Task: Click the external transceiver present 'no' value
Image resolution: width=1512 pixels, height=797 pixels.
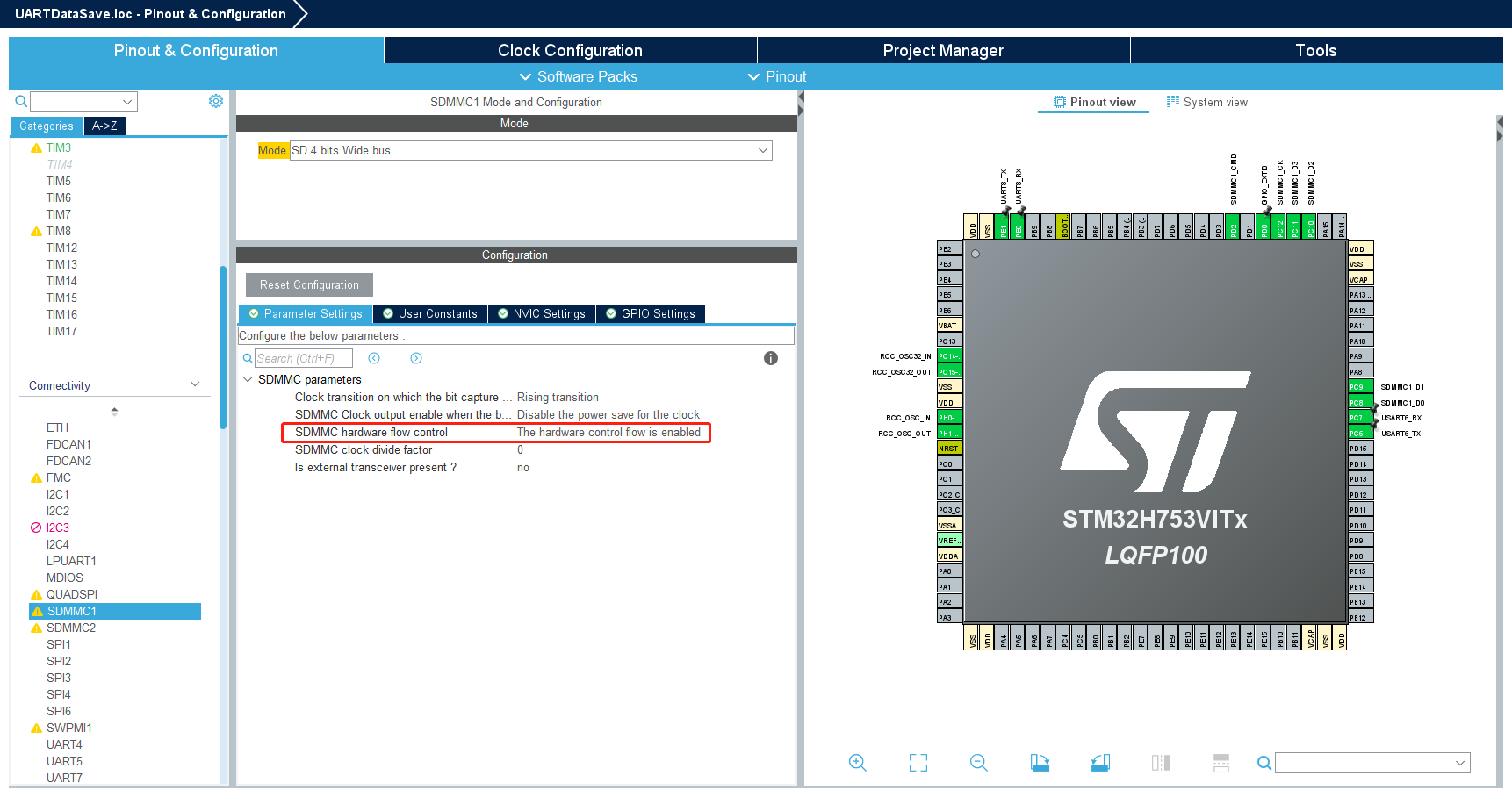Action: pyautogui.click(x=523, y=468)
